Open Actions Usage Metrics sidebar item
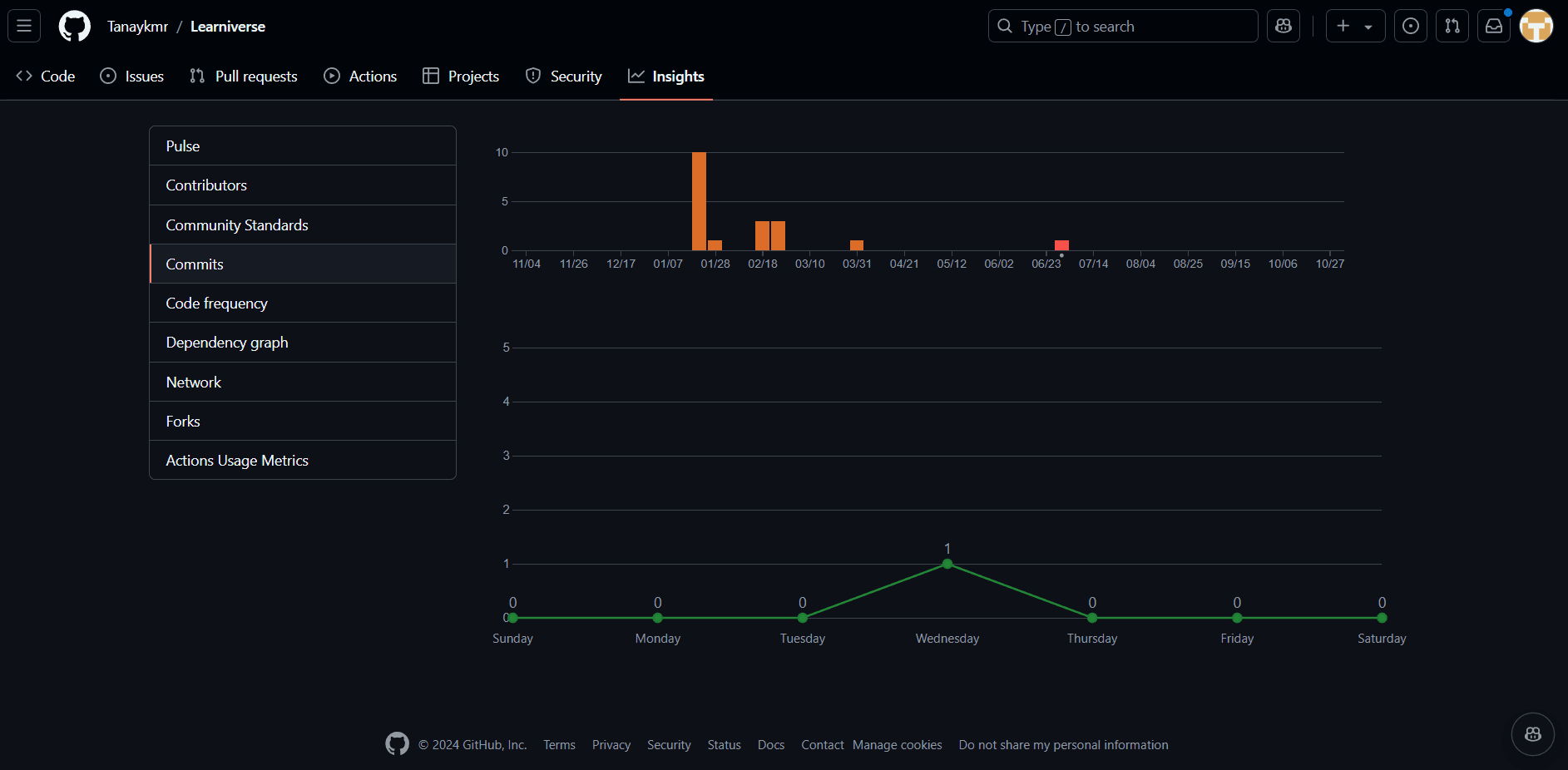1568x770 pixels. coord(303,460)
